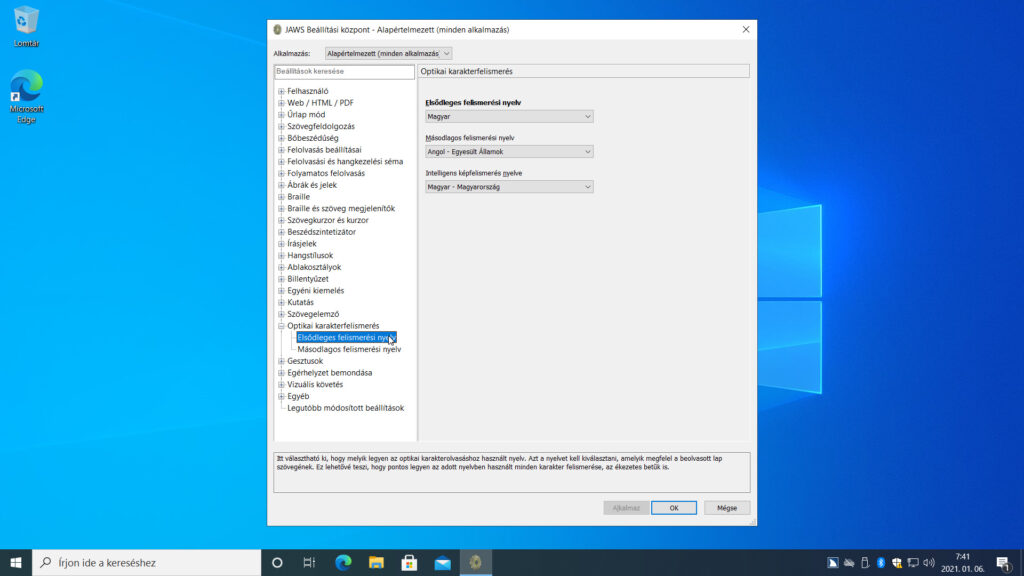Open the Windows Start menu
Viewport: 1024px width, 576px height.
click(16, 562)
